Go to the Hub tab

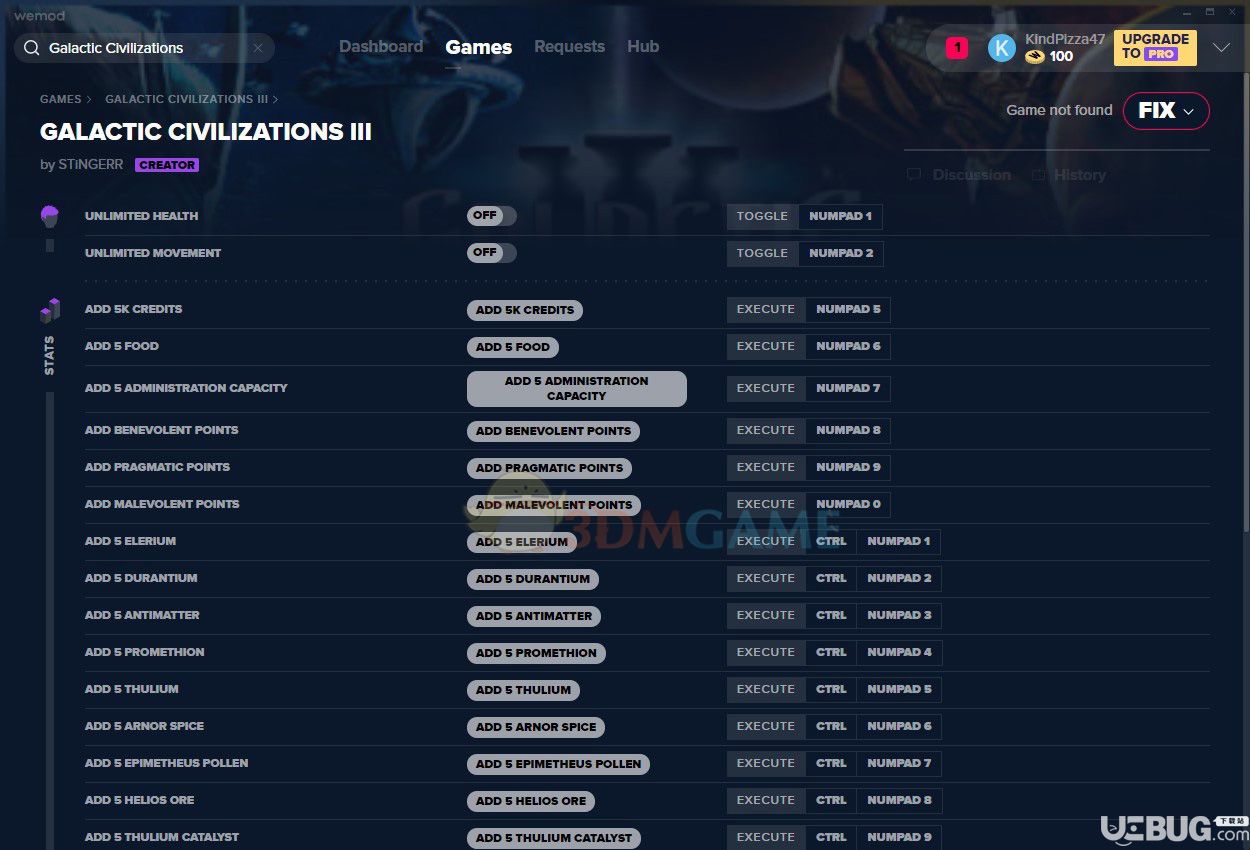[643, 47]
